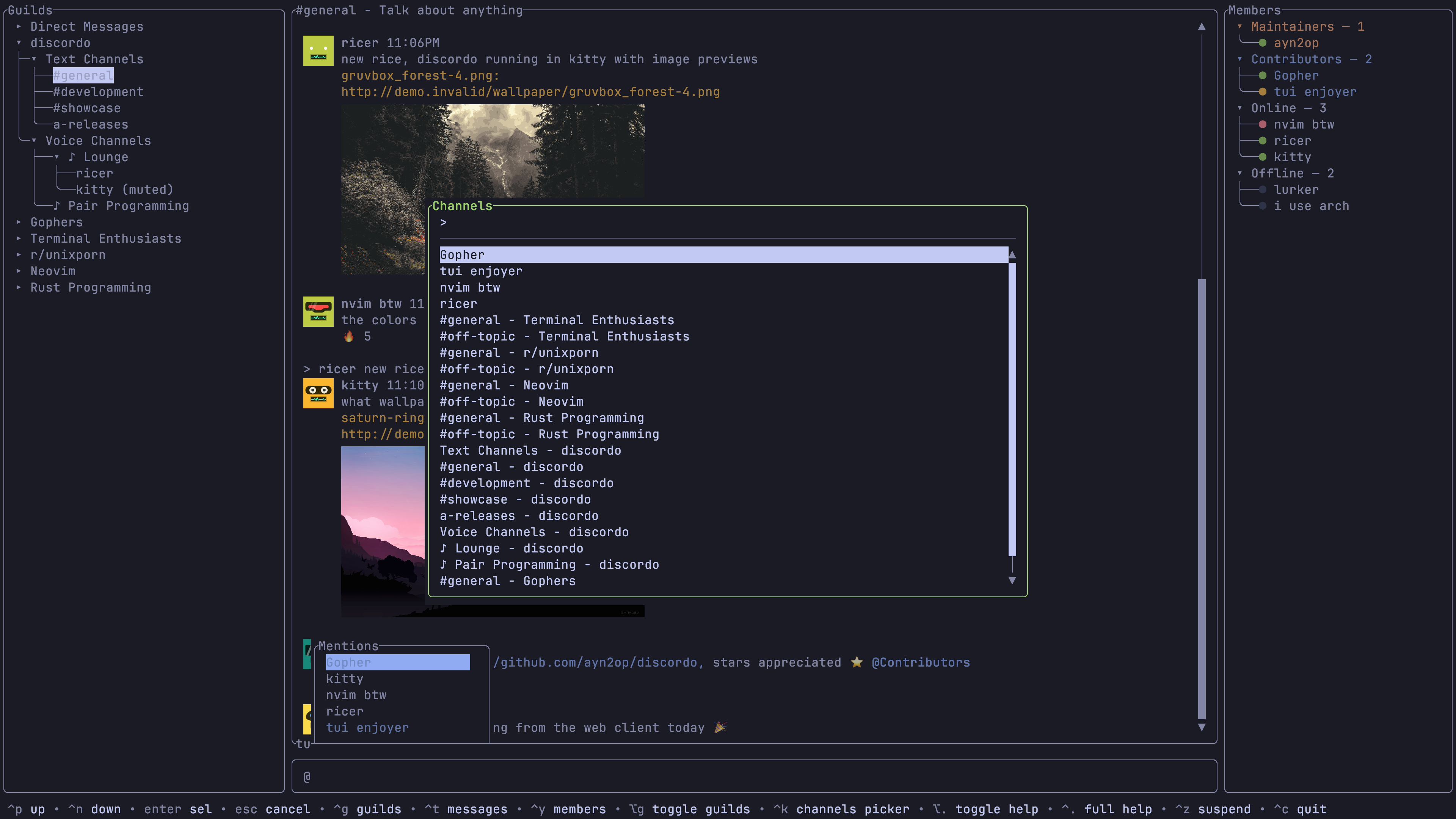Open the gruvbox_forest-4.png wallpaper URL
Viewport: 1456px width, 819px height.
pyautogui.click(x=530, y=91)
